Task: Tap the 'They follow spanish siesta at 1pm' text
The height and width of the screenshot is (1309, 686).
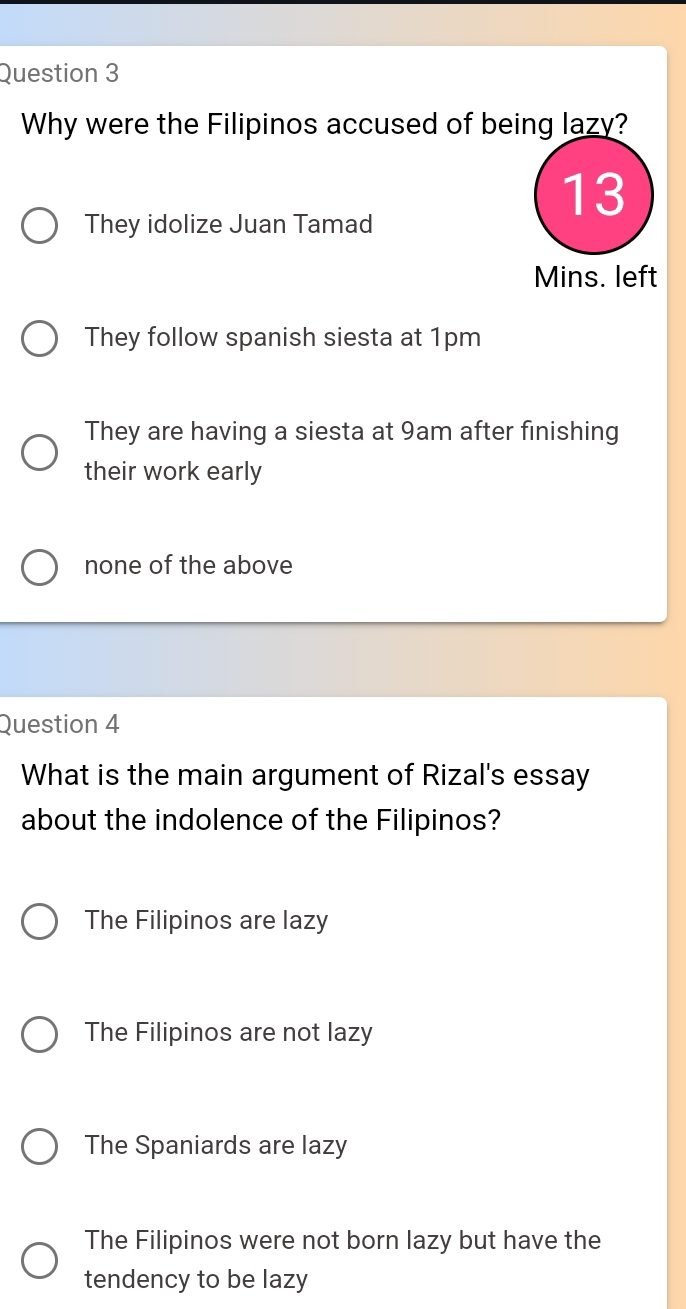Action: pos(283,338)
